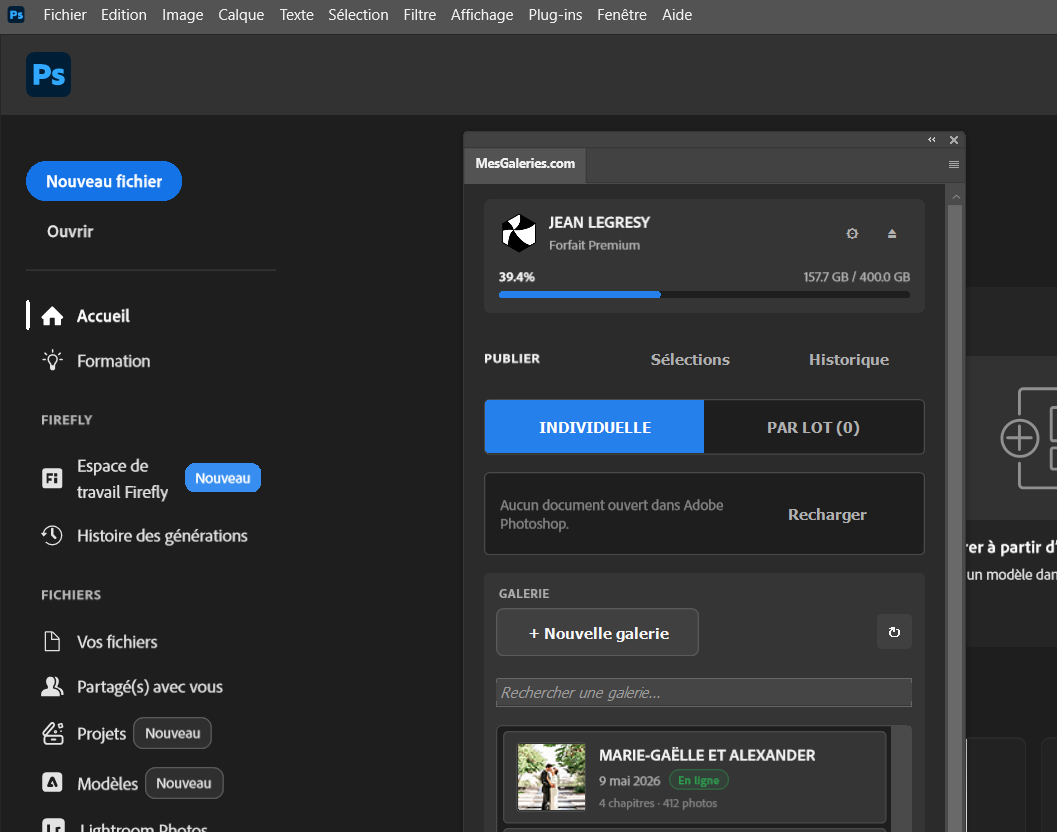1057x832 pixels.
Task: Open the MesGaleries panel flyout menu
Action: pos(953,165)
